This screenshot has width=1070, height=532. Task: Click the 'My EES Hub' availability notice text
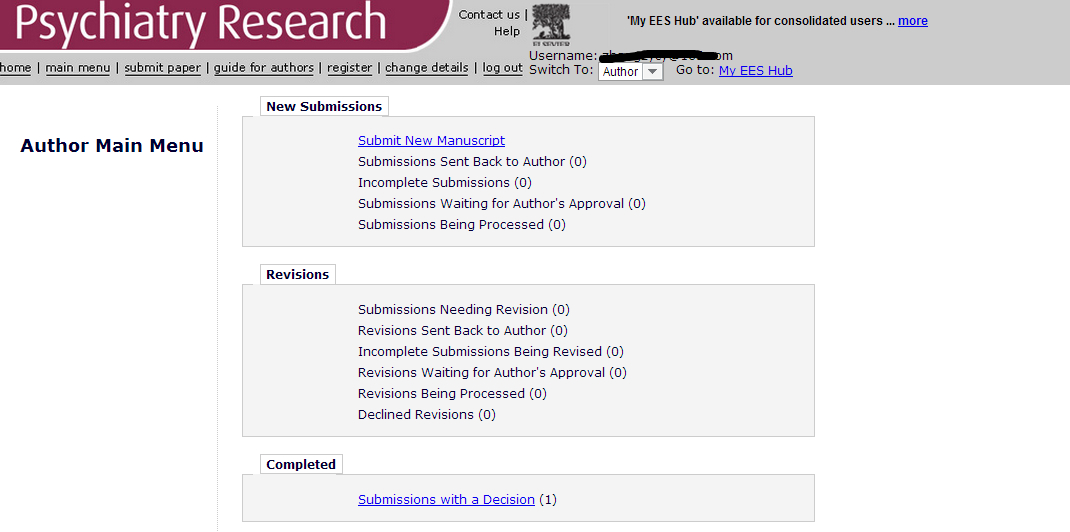tap(760, 21)
